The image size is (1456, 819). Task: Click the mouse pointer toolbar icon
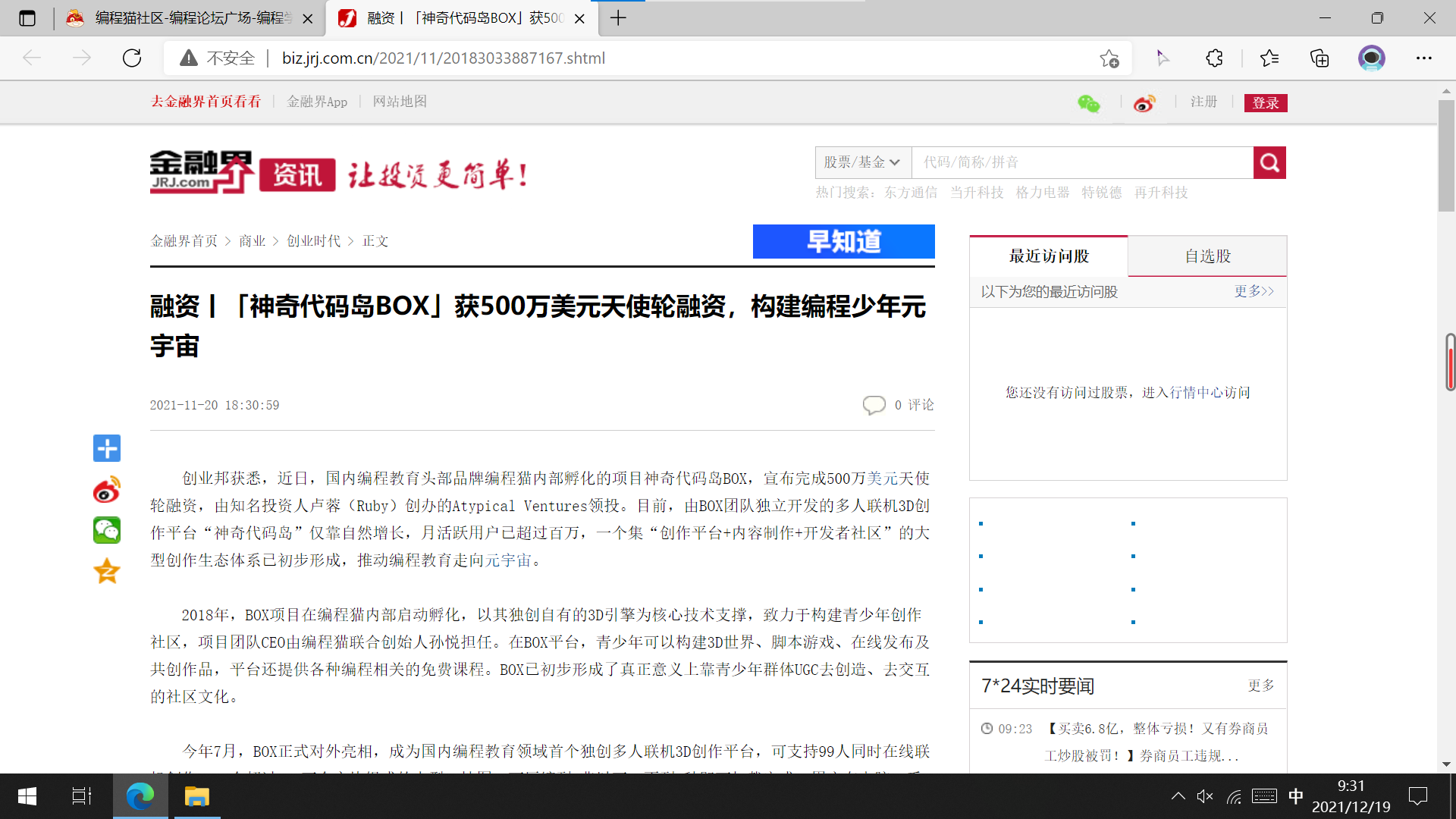[1163, 58]
